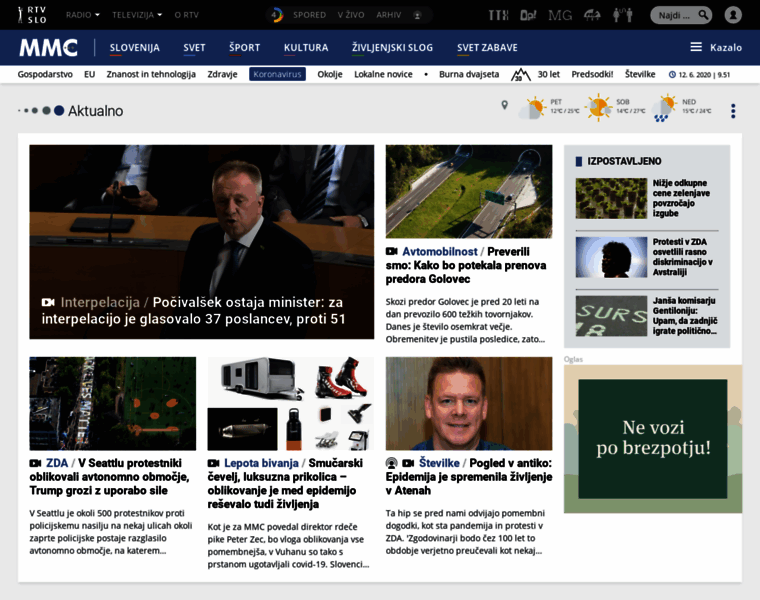Open the V živo live link
This screenshot has width=760, height=600.
pos(351,15)
